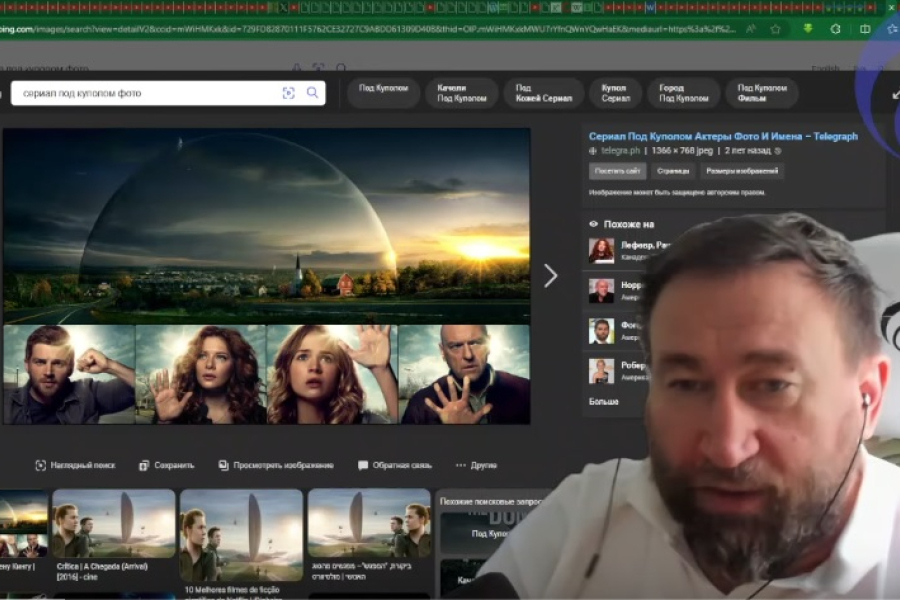Click the collapse arrows icon beside suggestion chips
Viewport: 900px width, 600px height.
895,94
